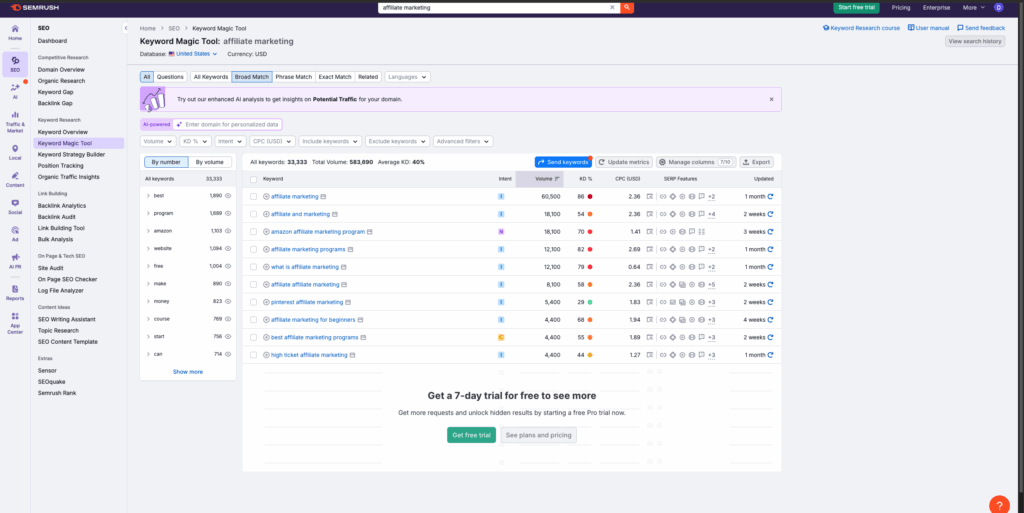Select all keywords with header checkbox
The image size is (1024, 513).
253,179
